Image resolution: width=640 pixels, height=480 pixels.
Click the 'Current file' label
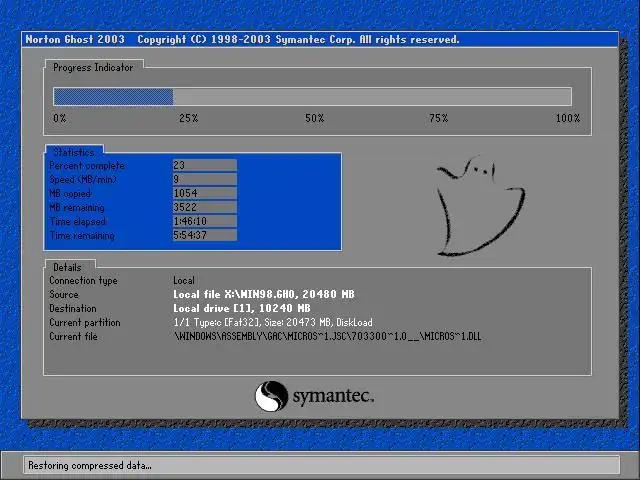[x=73, y=336]
